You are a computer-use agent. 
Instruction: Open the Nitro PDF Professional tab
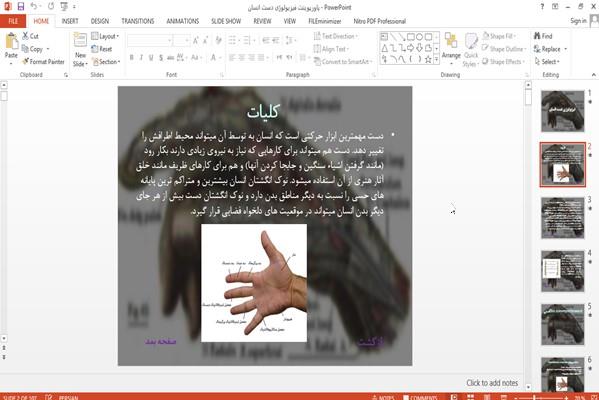pos(379,21)
